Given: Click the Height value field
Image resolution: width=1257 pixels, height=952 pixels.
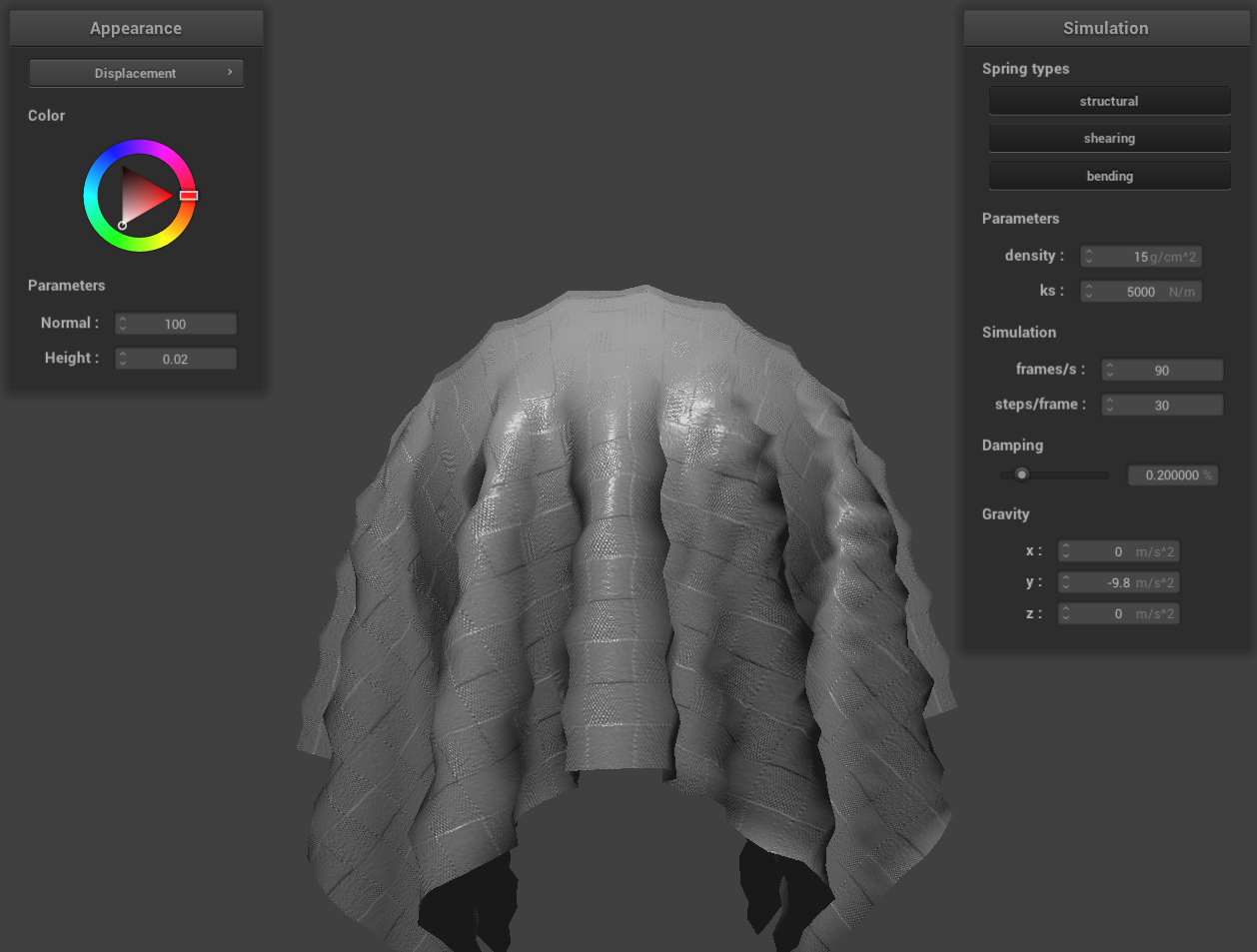Looking at the screenshot, I should click(176, 359).
